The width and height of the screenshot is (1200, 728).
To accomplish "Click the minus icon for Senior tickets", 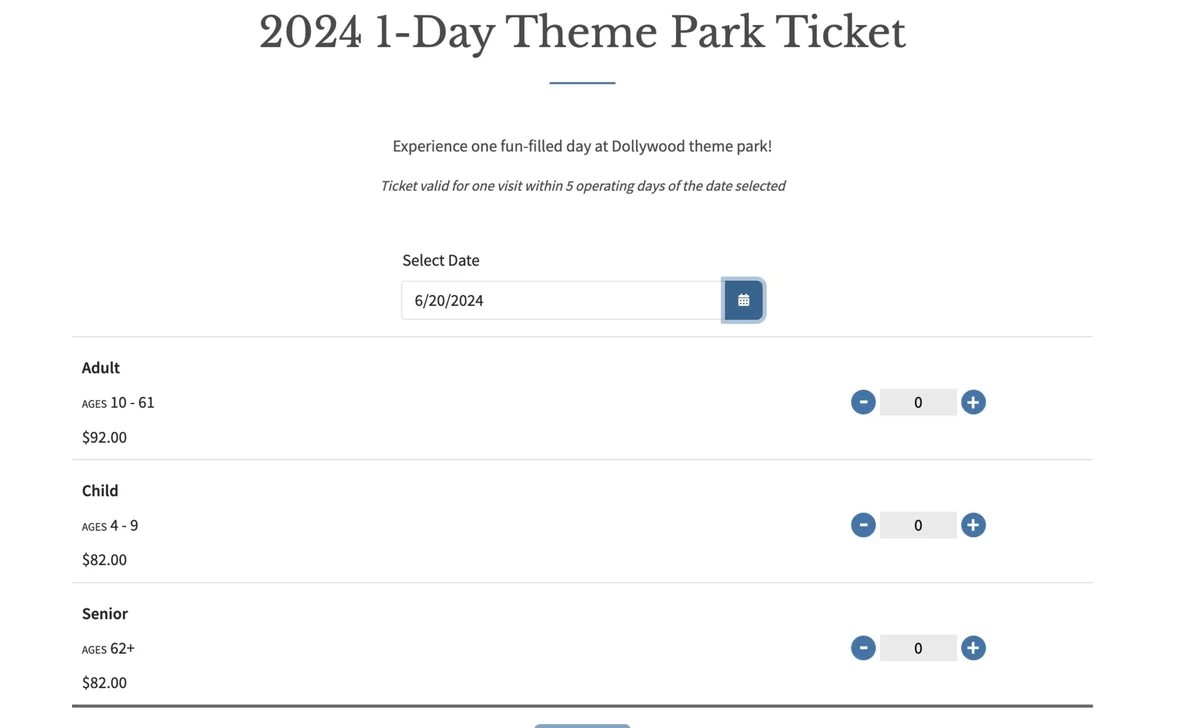I will (863, 647).
